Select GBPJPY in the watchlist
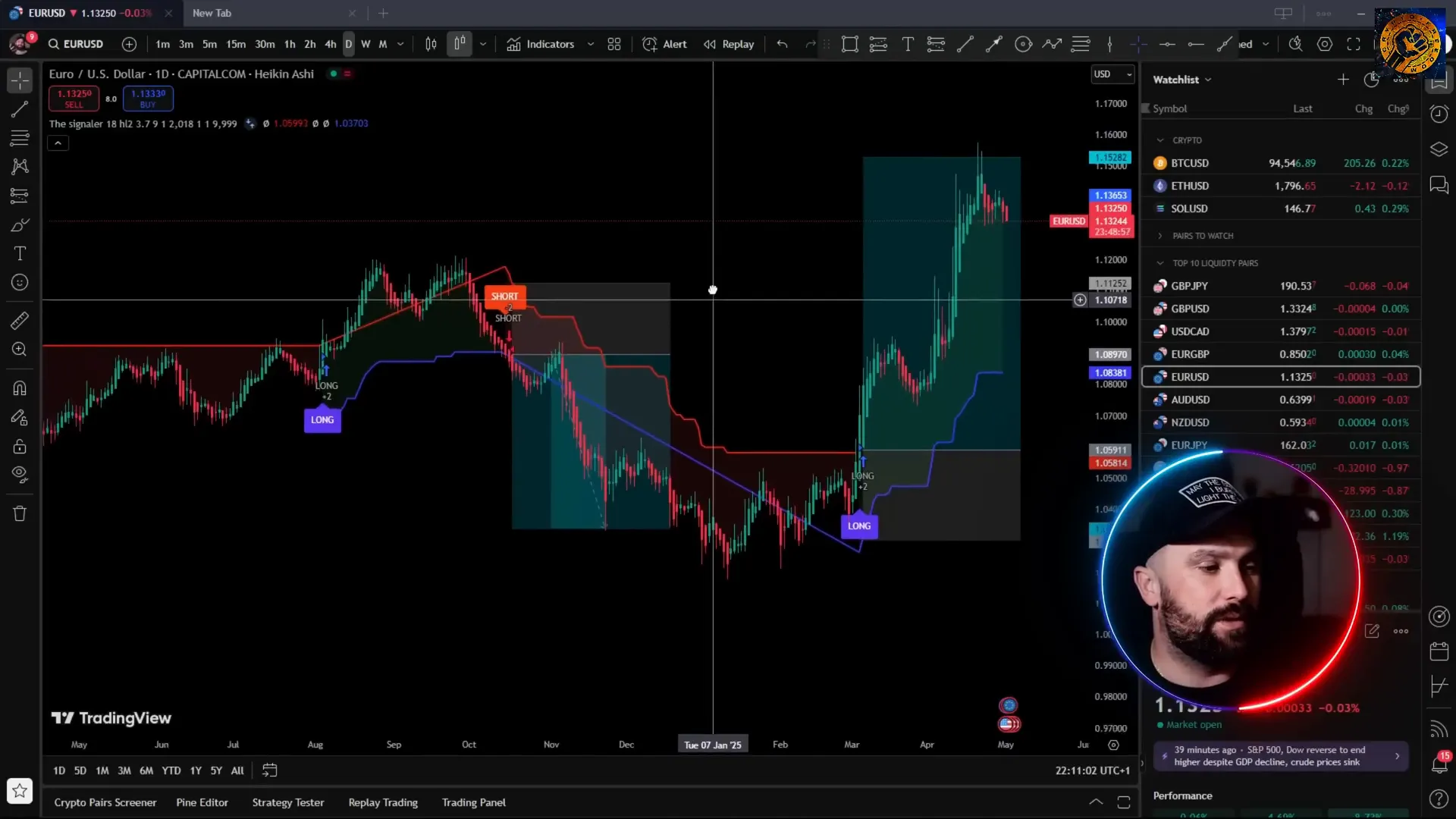This screenshot has height=819, width=1456. pyautogui.click(x=1282, y=286)
